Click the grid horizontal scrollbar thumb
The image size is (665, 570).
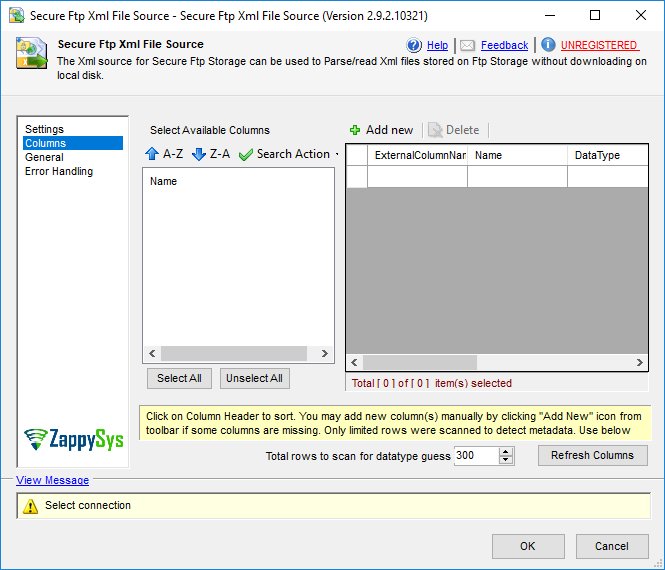pos(420,363)
